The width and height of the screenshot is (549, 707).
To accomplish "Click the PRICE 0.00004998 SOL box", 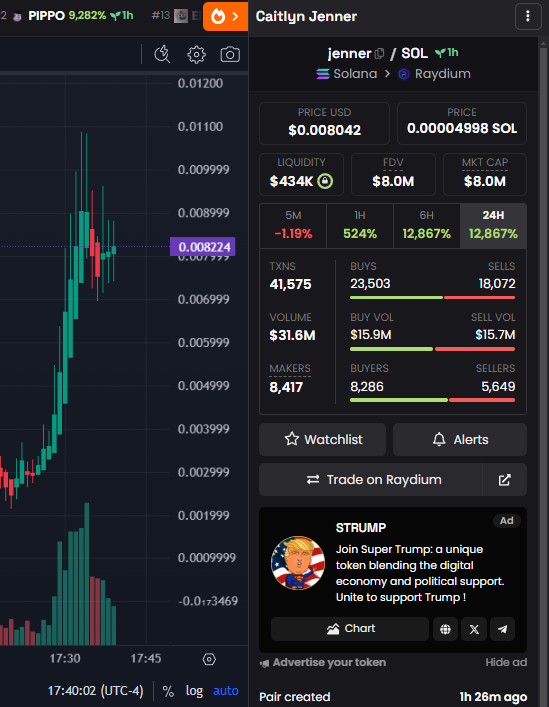I will coord(462,123).
